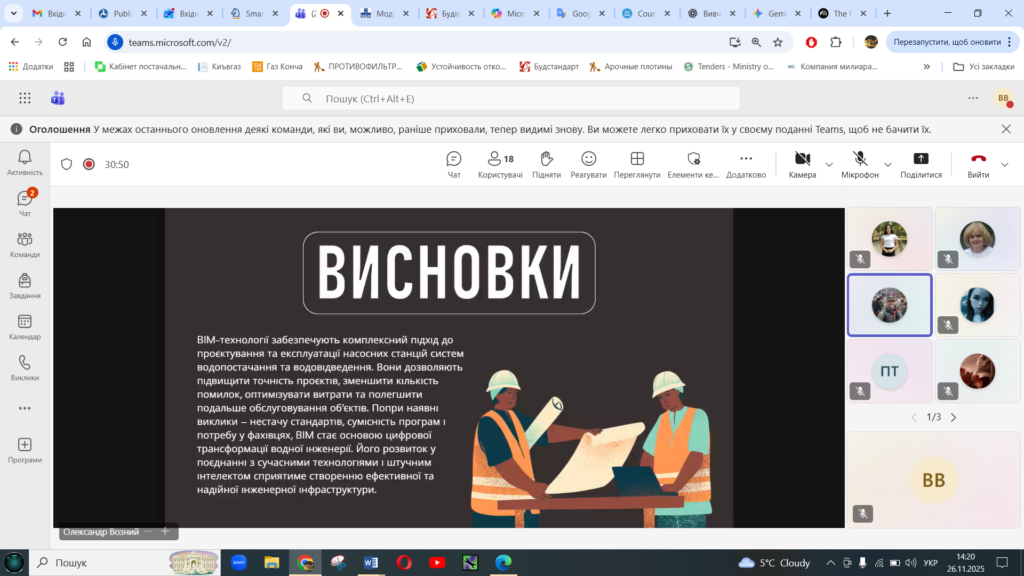Open More actions (Додатково) menu
This screenshot has height=576, width=1024.
click(x=746, y=164)
